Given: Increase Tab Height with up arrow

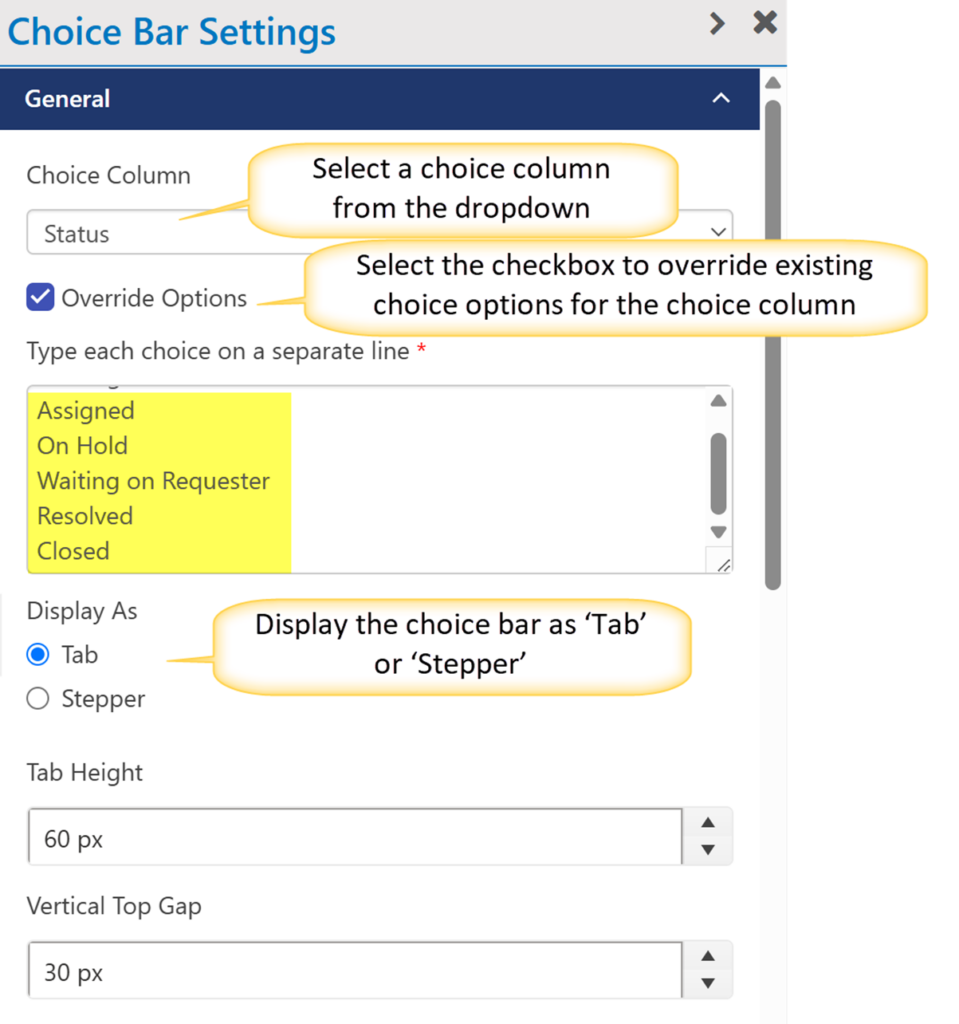Looking at the screenshot, I should click(708, 823).
